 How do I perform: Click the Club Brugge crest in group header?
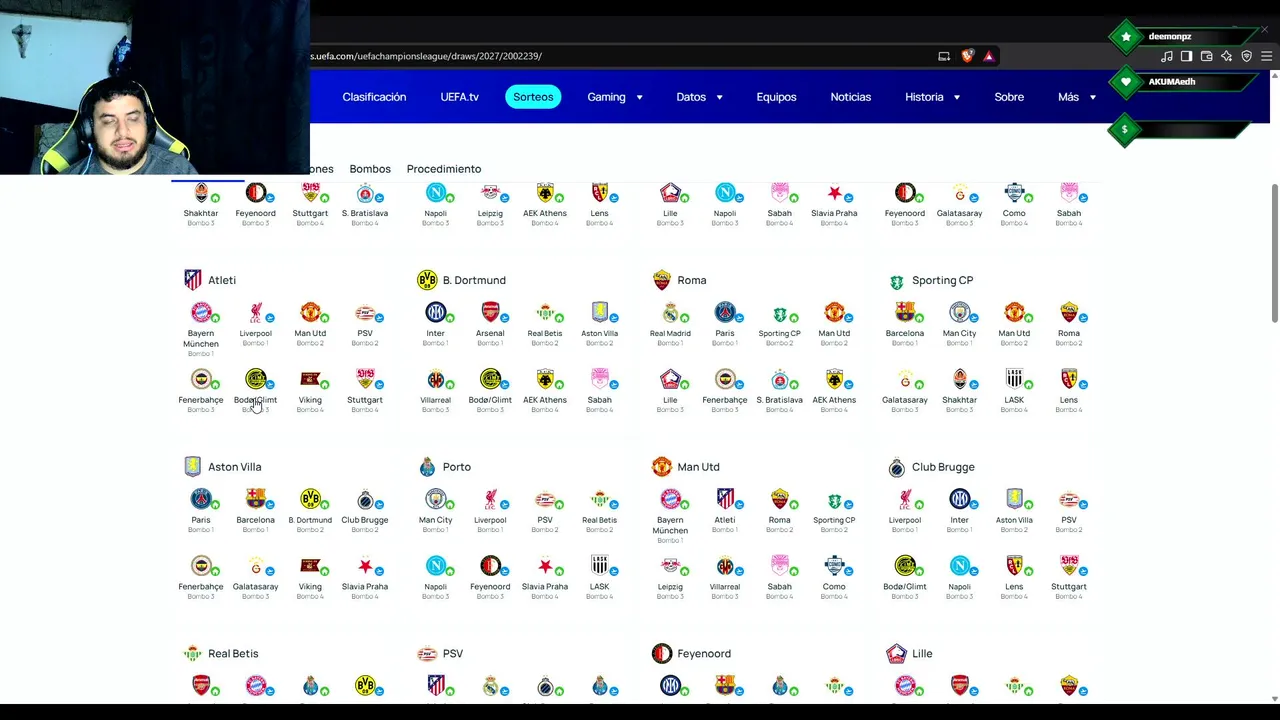click(x=896, y=467)
